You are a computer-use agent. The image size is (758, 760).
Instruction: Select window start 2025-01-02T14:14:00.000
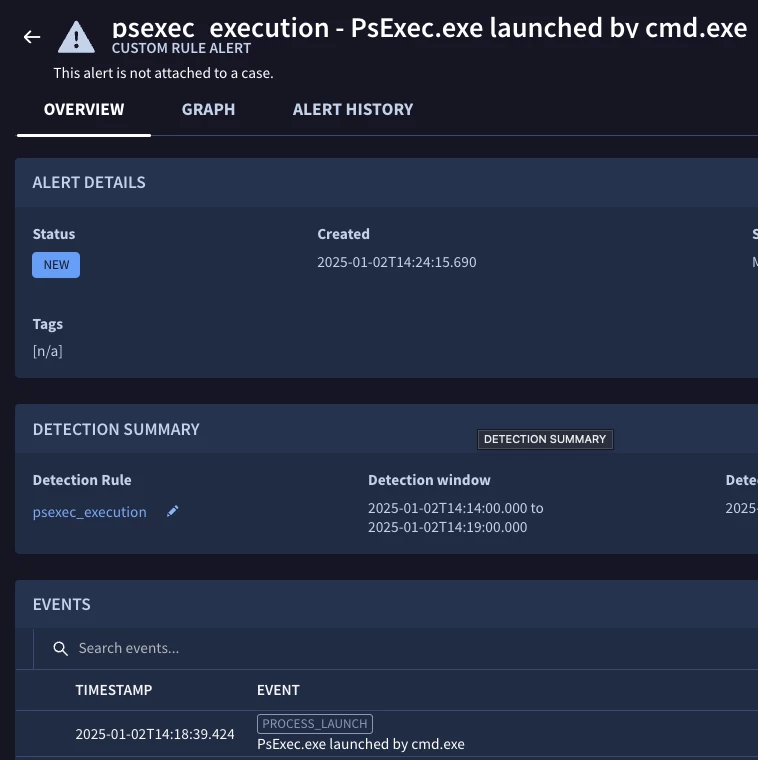click(447, 508)
